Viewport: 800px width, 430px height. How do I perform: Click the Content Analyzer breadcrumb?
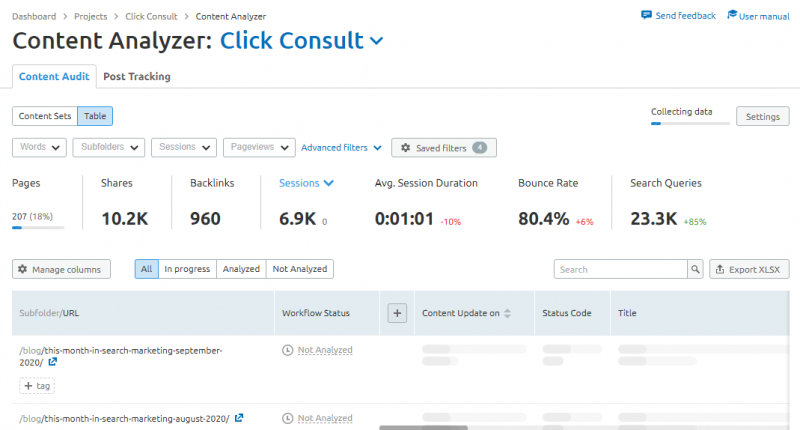point(231,16)
